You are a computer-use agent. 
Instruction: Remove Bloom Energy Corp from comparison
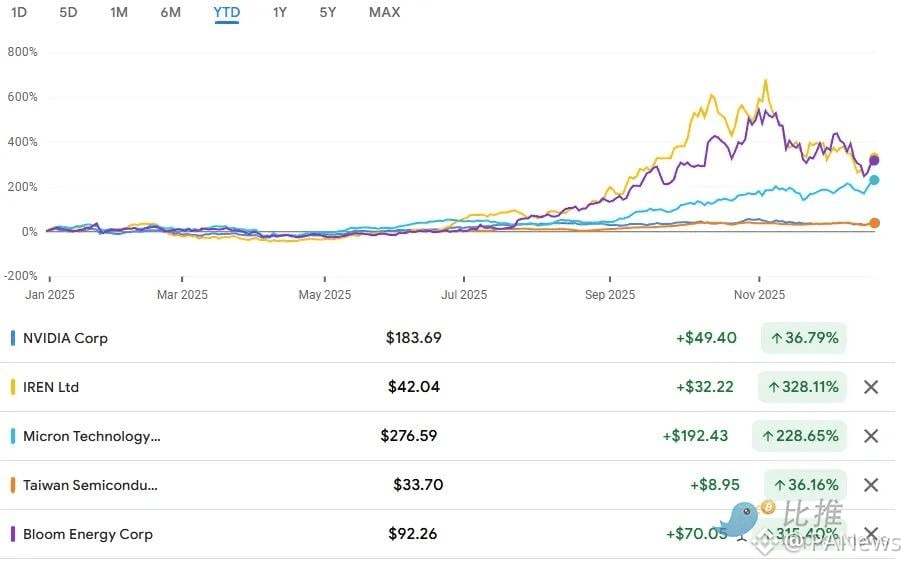coord(871,533)
